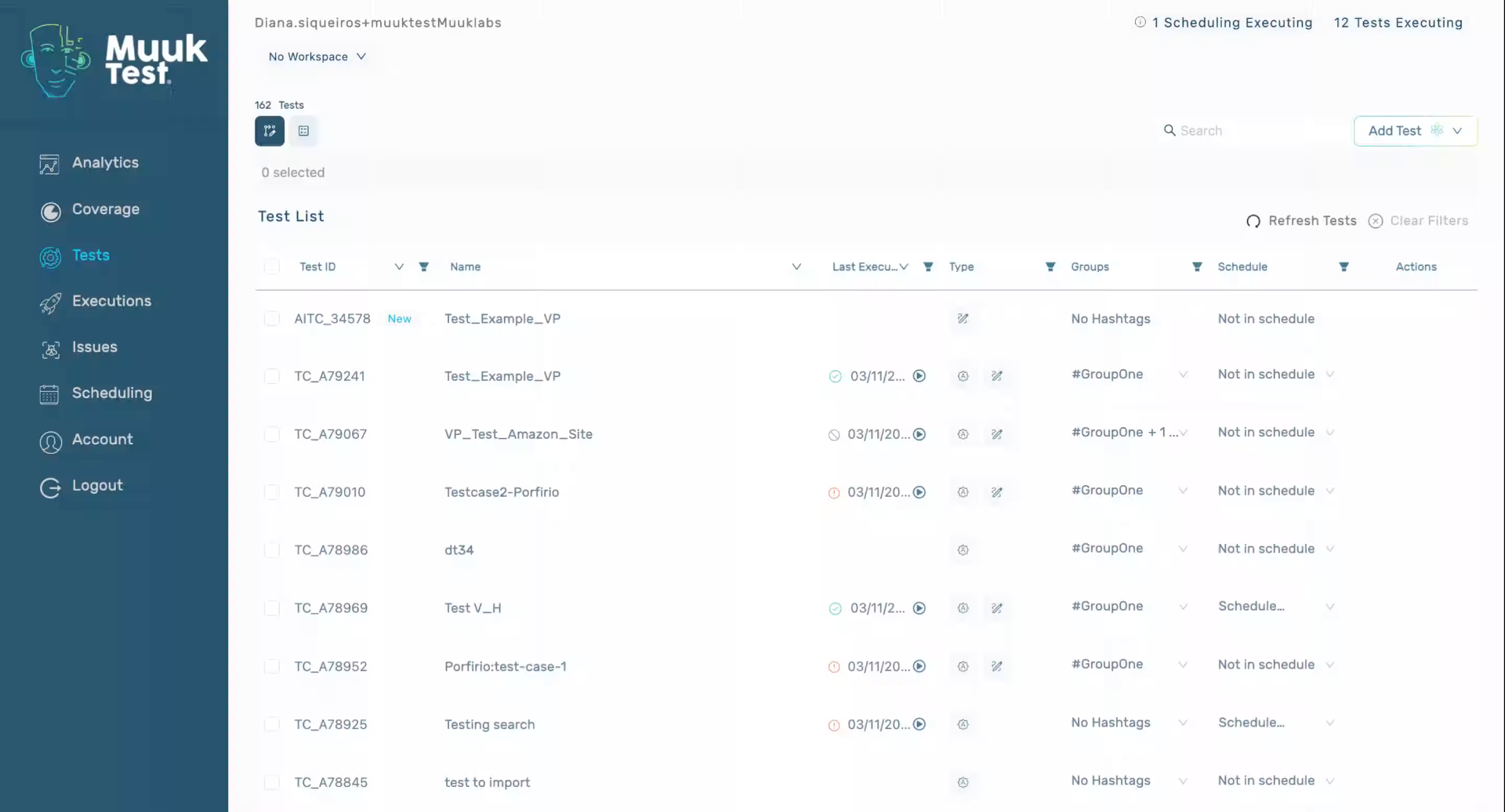Toggle the select-all checkbox in header
The image size is (1505, 812).
272,266
